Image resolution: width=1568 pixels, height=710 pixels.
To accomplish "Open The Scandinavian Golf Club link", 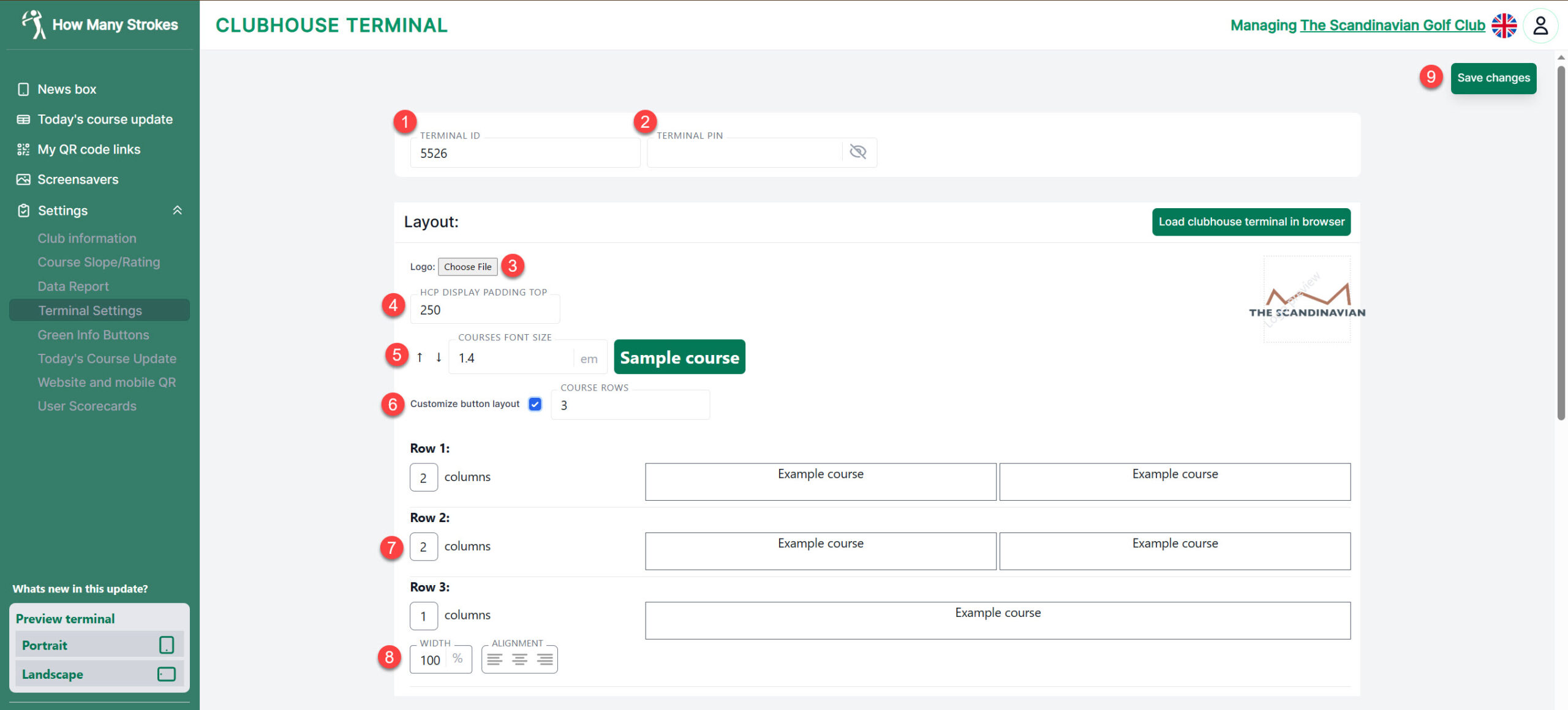I will pos(1392,25).
